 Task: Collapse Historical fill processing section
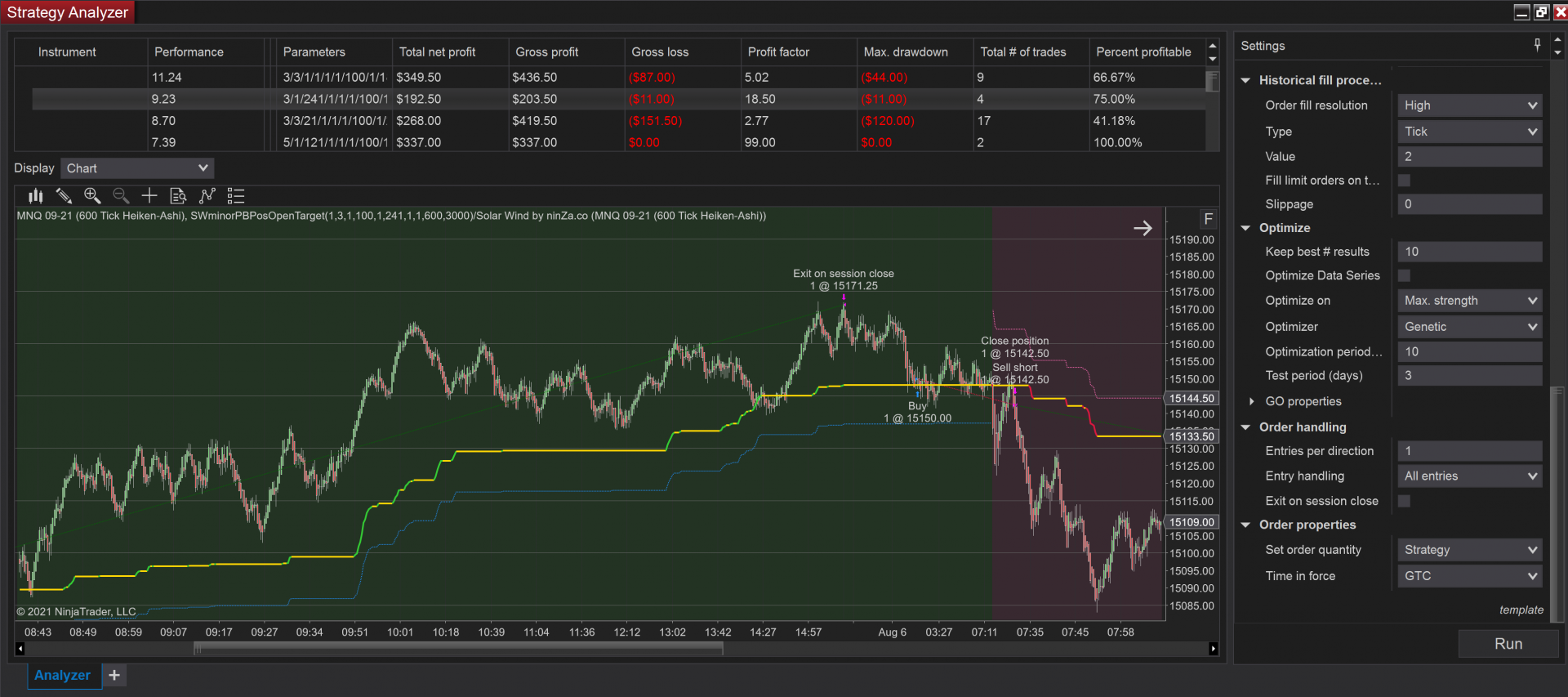click(1245, 80)
